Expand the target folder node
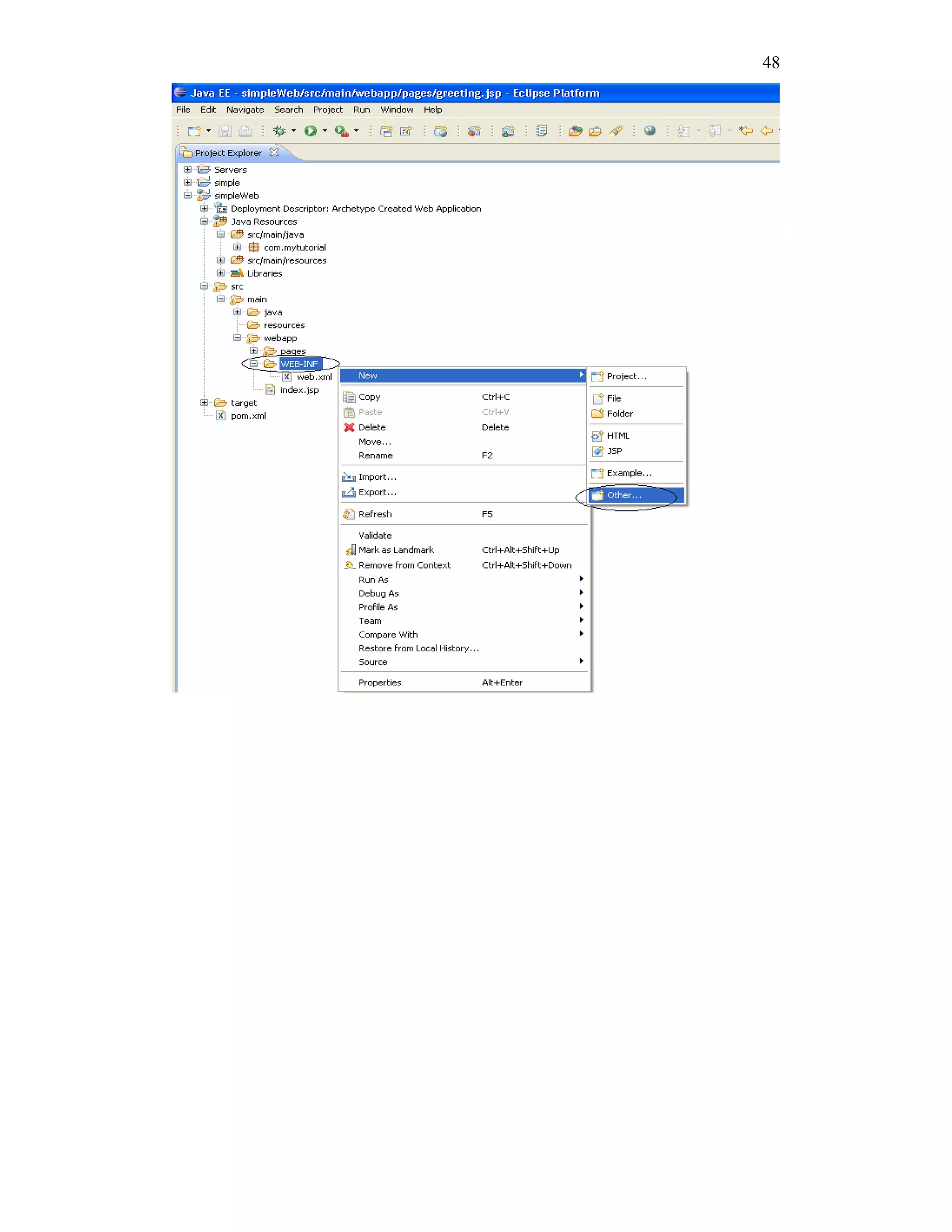This screenshot has height=1232, width=952. tap(204, 402)
